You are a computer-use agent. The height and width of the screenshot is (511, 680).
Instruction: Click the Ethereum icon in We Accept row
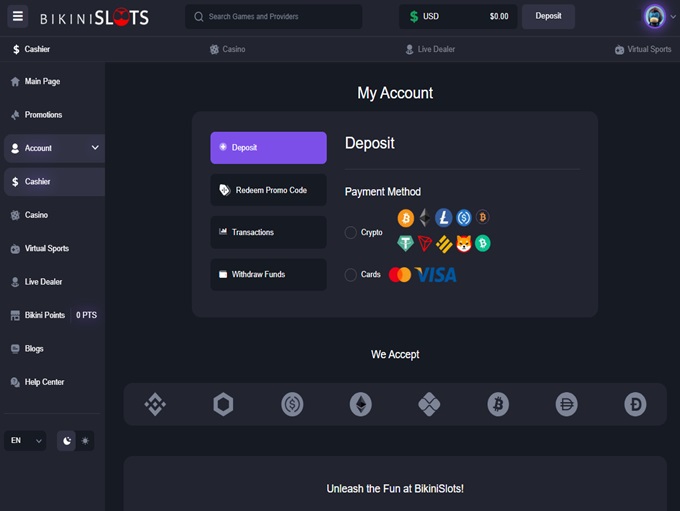[x=360, y=404]
